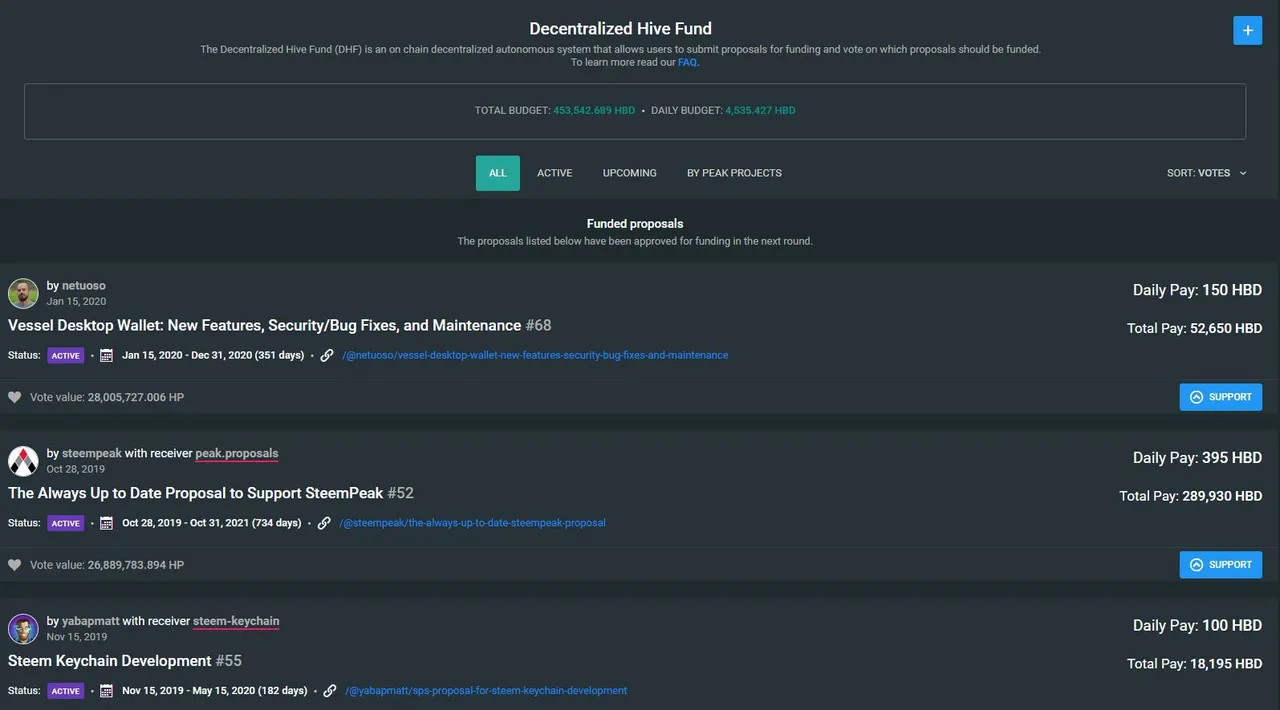Click Vote value: 28,005,727.006 HP text
1280x710 pixels.
pos(107,397)
